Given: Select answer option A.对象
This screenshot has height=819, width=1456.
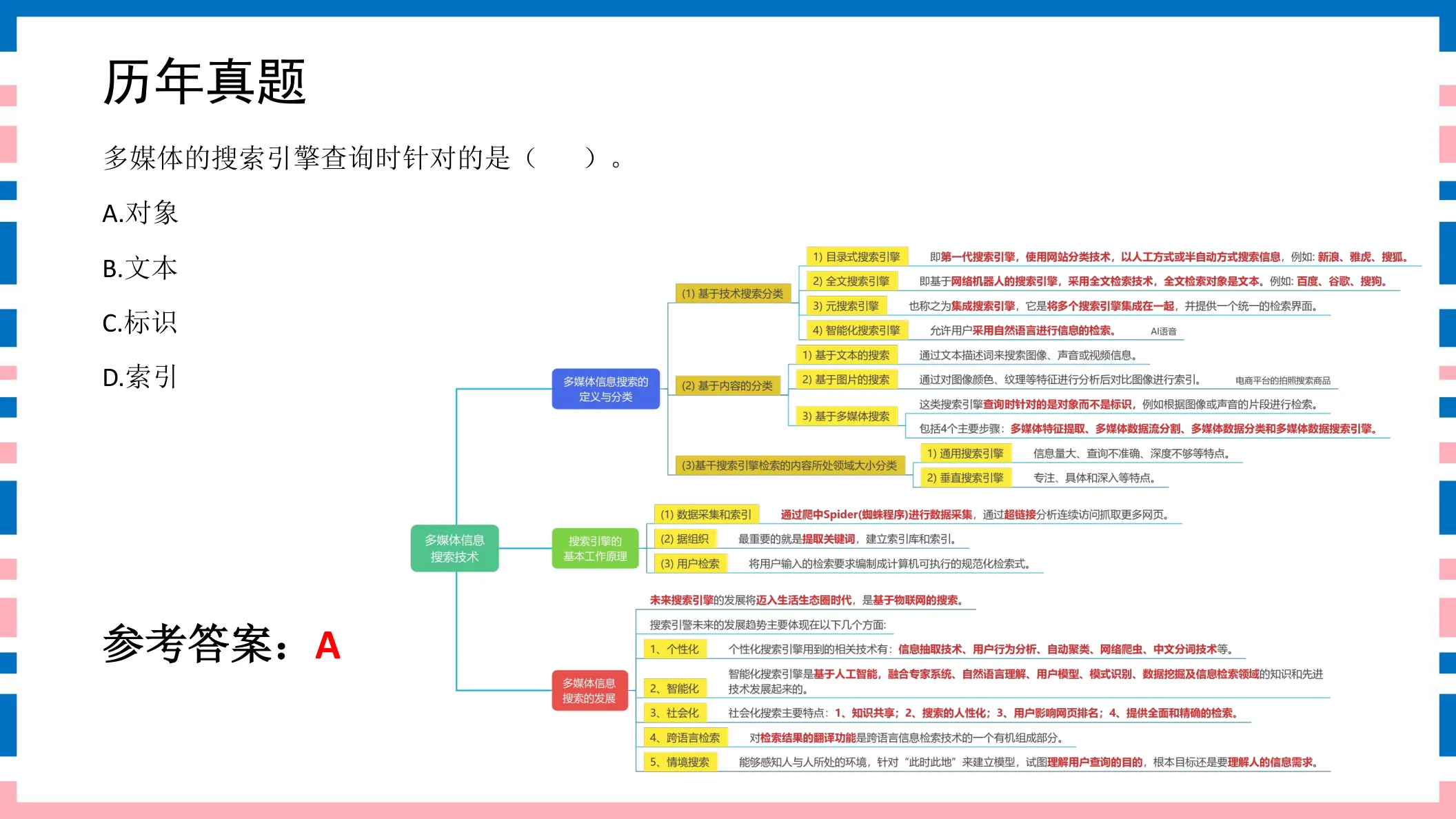Looking at the screenshot, I should 141,213.
